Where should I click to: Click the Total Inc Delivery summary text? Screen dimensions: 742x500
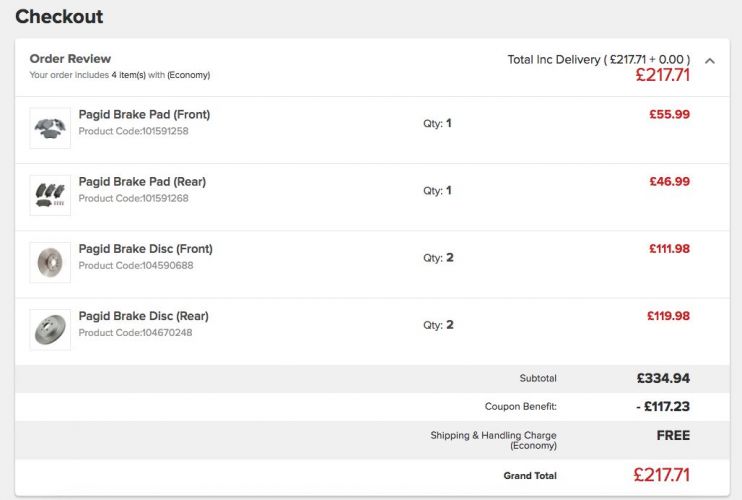[x=599, y=60]
